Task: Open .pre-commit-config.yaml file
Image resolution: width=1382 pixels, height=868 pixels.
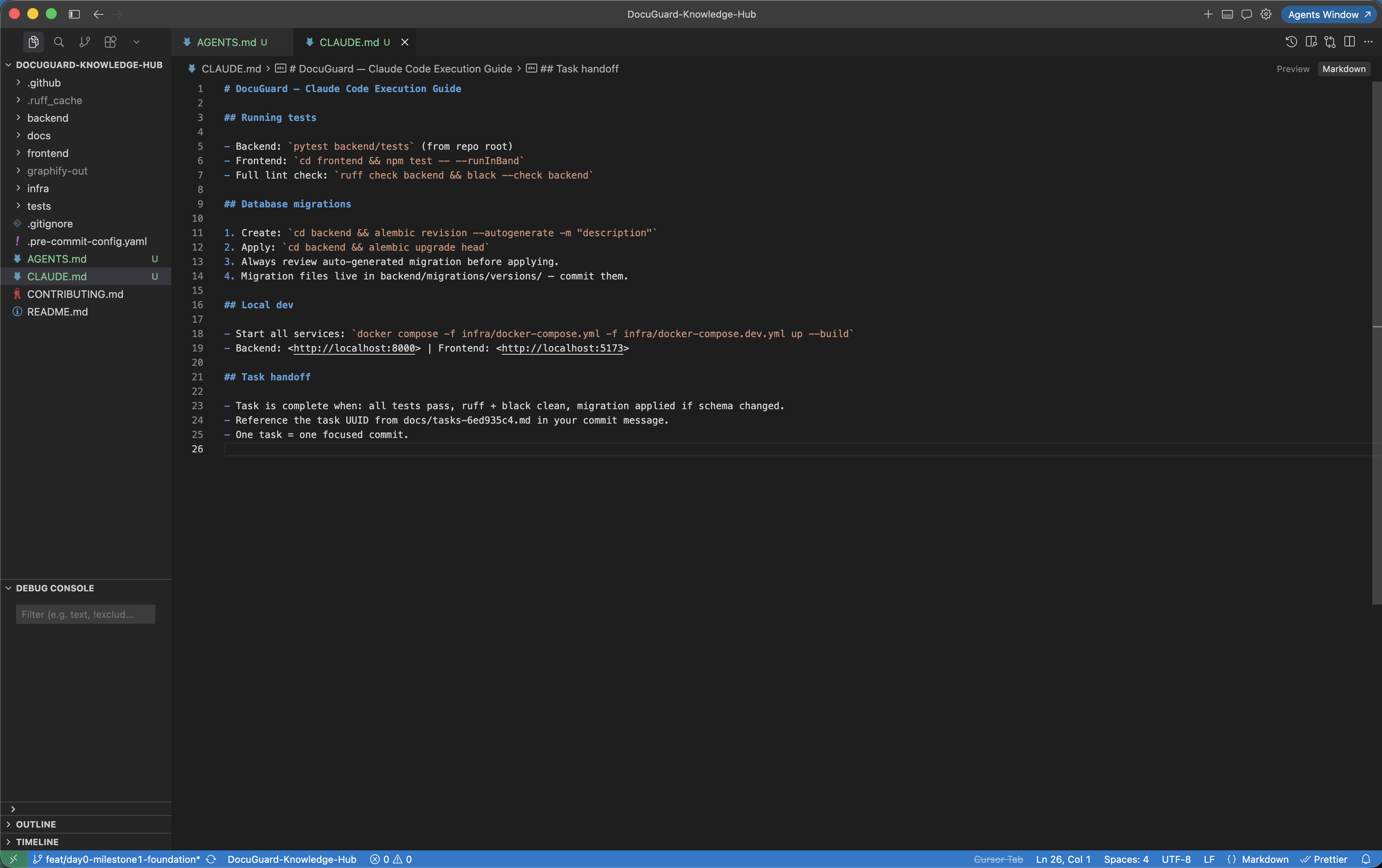Action: [x=86, y=241]
